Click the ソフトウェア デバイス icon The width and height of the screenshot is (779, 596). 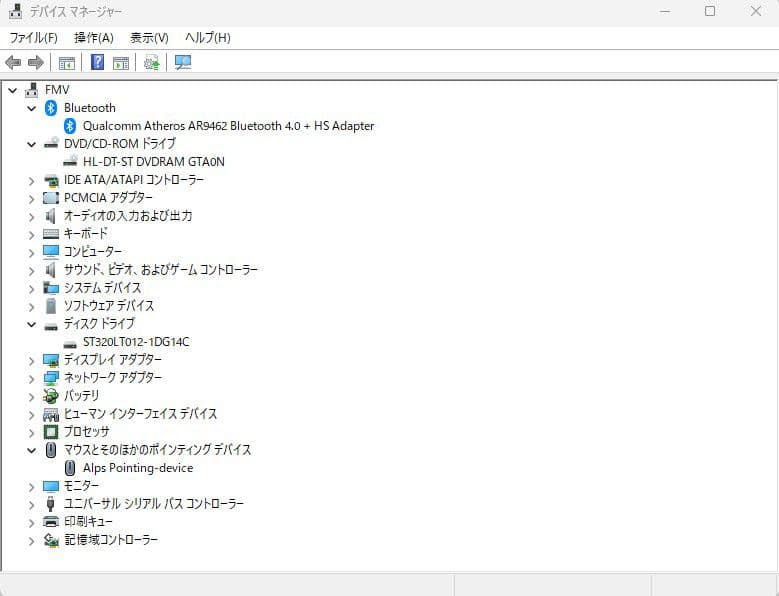coord(51,305)
